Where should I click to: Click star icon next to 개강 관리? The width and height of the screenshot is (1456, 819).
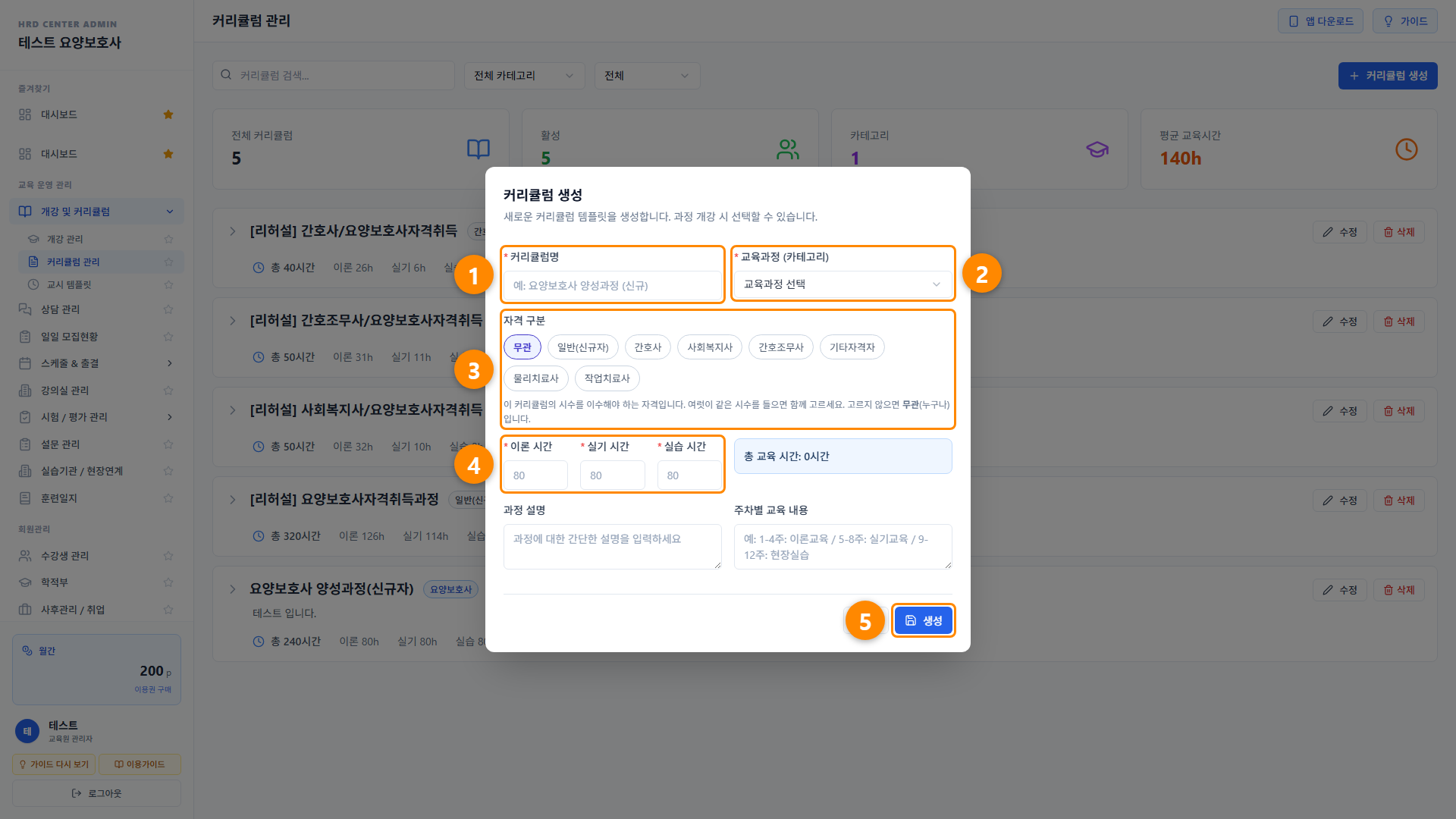168,239
